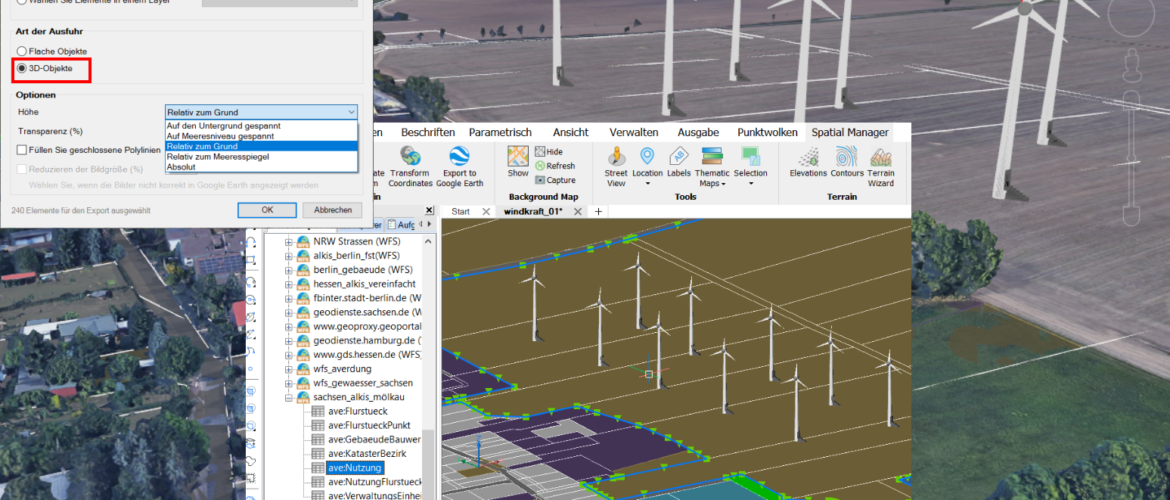Expand the alkis_berlin_fst(WFS) node
Image resolution: width=1170 pixels, height=500 pixels.
(289, 255)
